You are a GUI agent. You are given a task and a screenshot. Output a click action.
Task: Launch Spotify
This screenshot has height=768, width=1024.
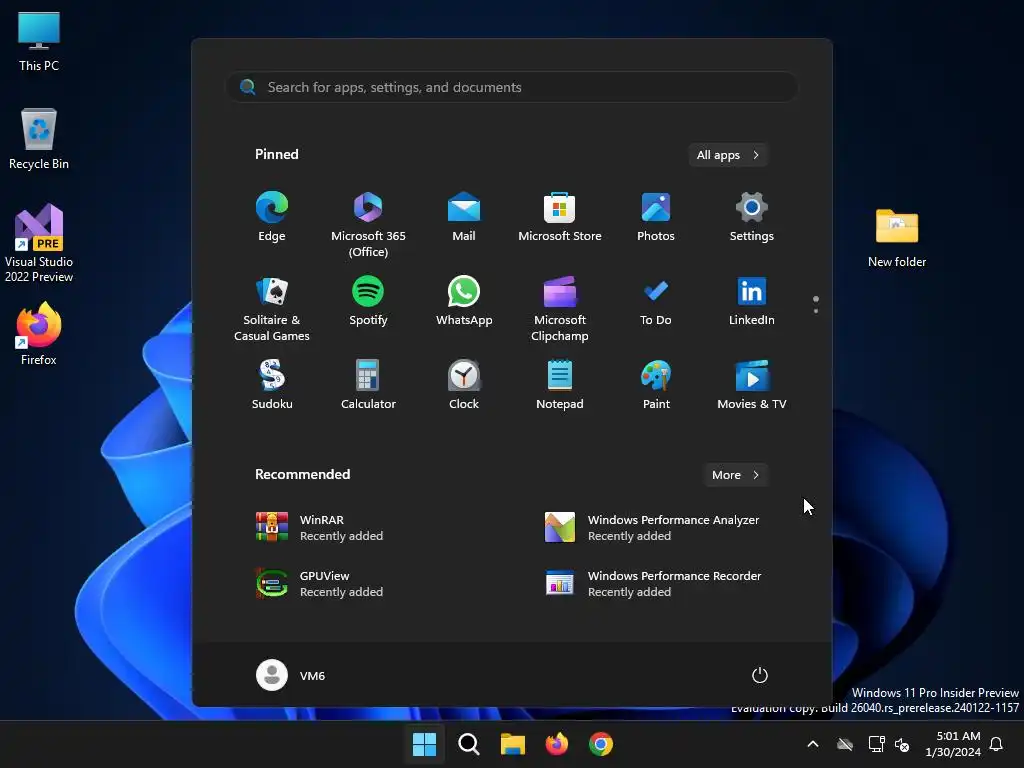pos(368,301)
